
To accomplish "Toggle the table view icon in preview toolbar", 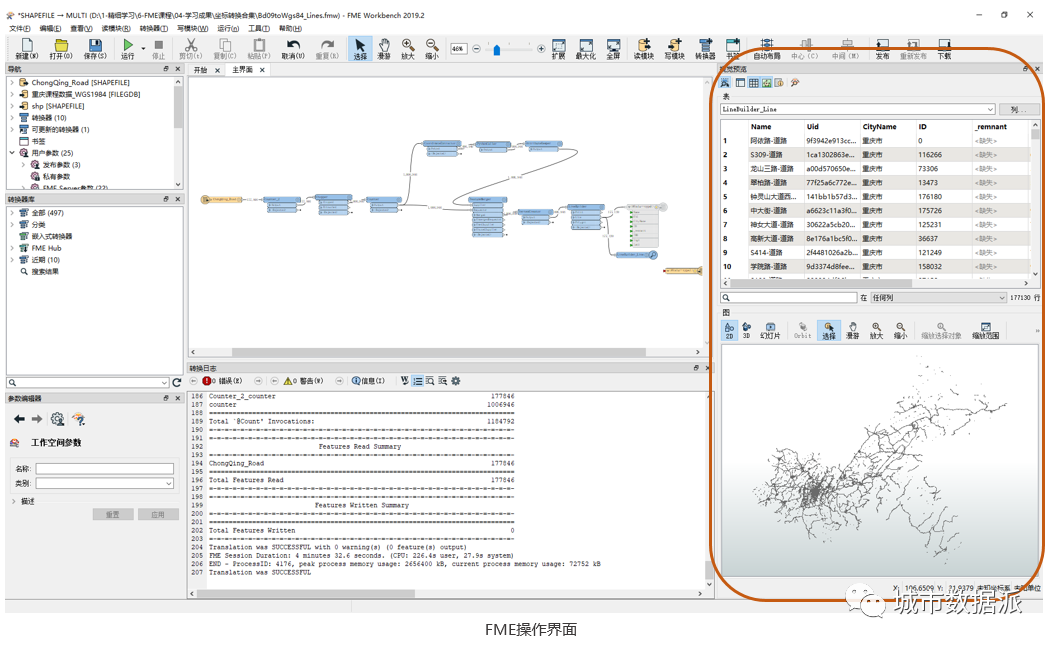I will coord(754,83).
